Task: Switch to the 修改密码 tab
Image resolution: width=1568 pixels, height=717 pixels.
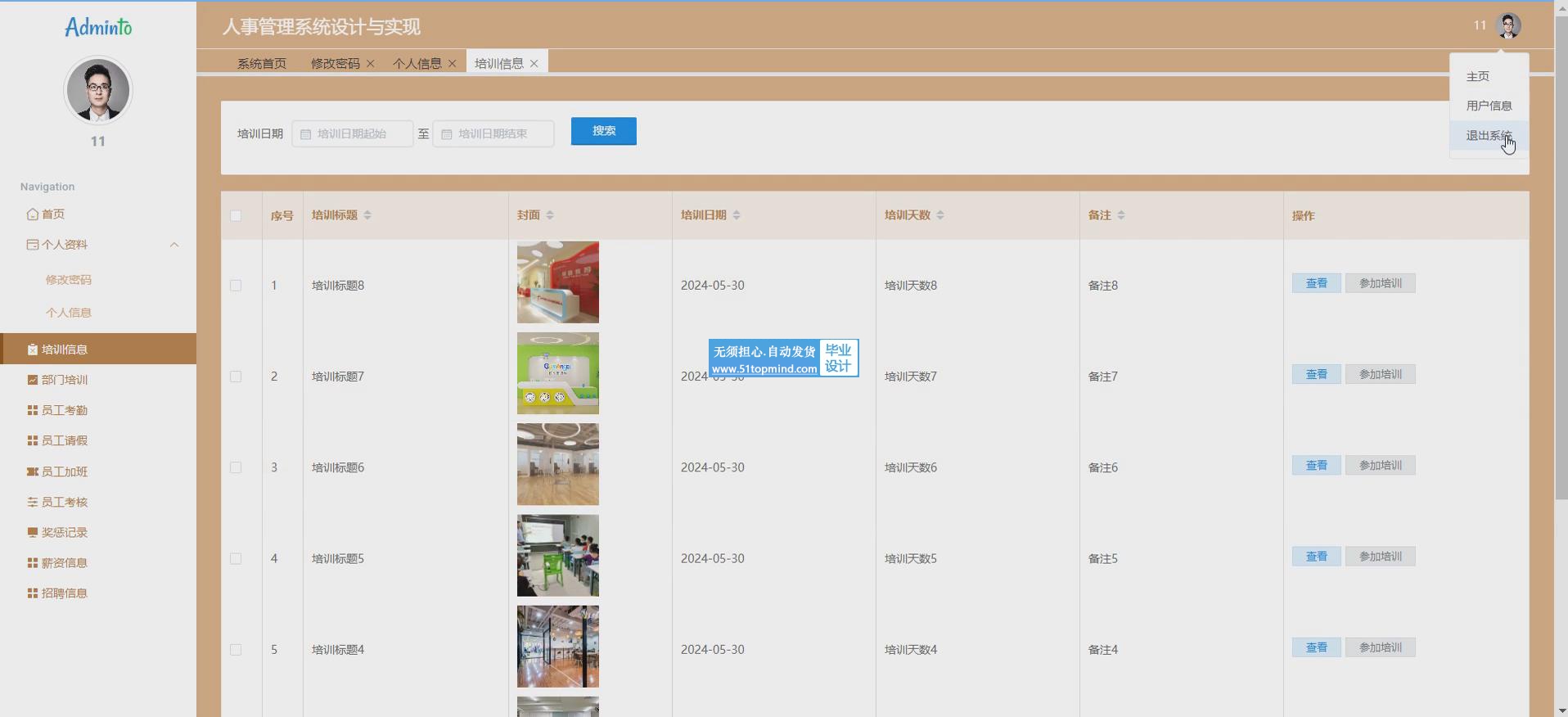Action: point(336,63)
